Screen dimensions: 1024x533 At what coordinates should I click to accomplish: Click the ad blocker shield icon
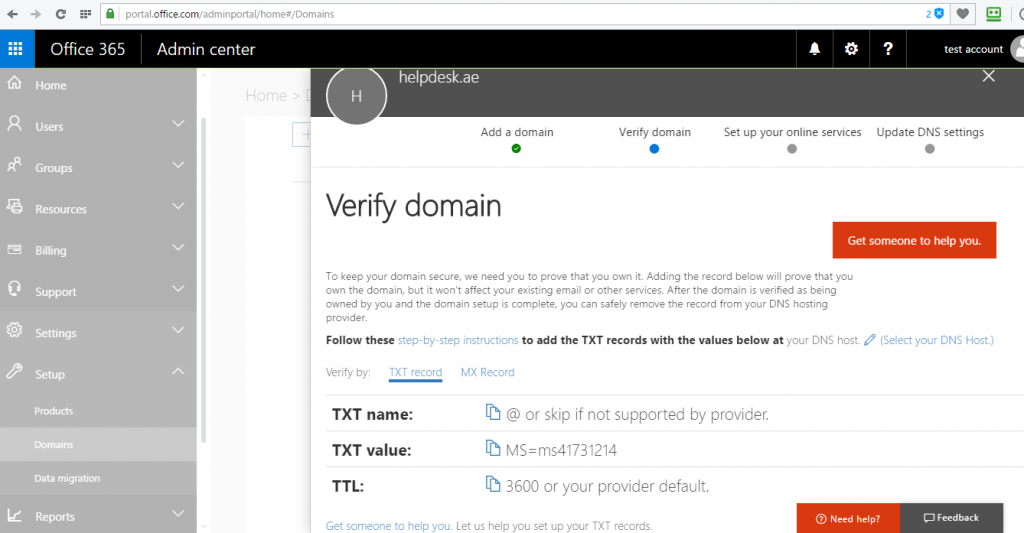[939, 13]
